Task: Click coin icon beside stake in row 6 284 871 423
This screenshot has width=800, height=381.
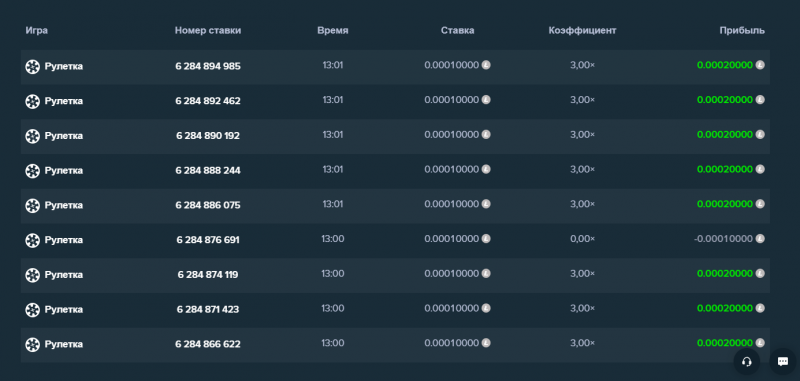Action: 486,308
